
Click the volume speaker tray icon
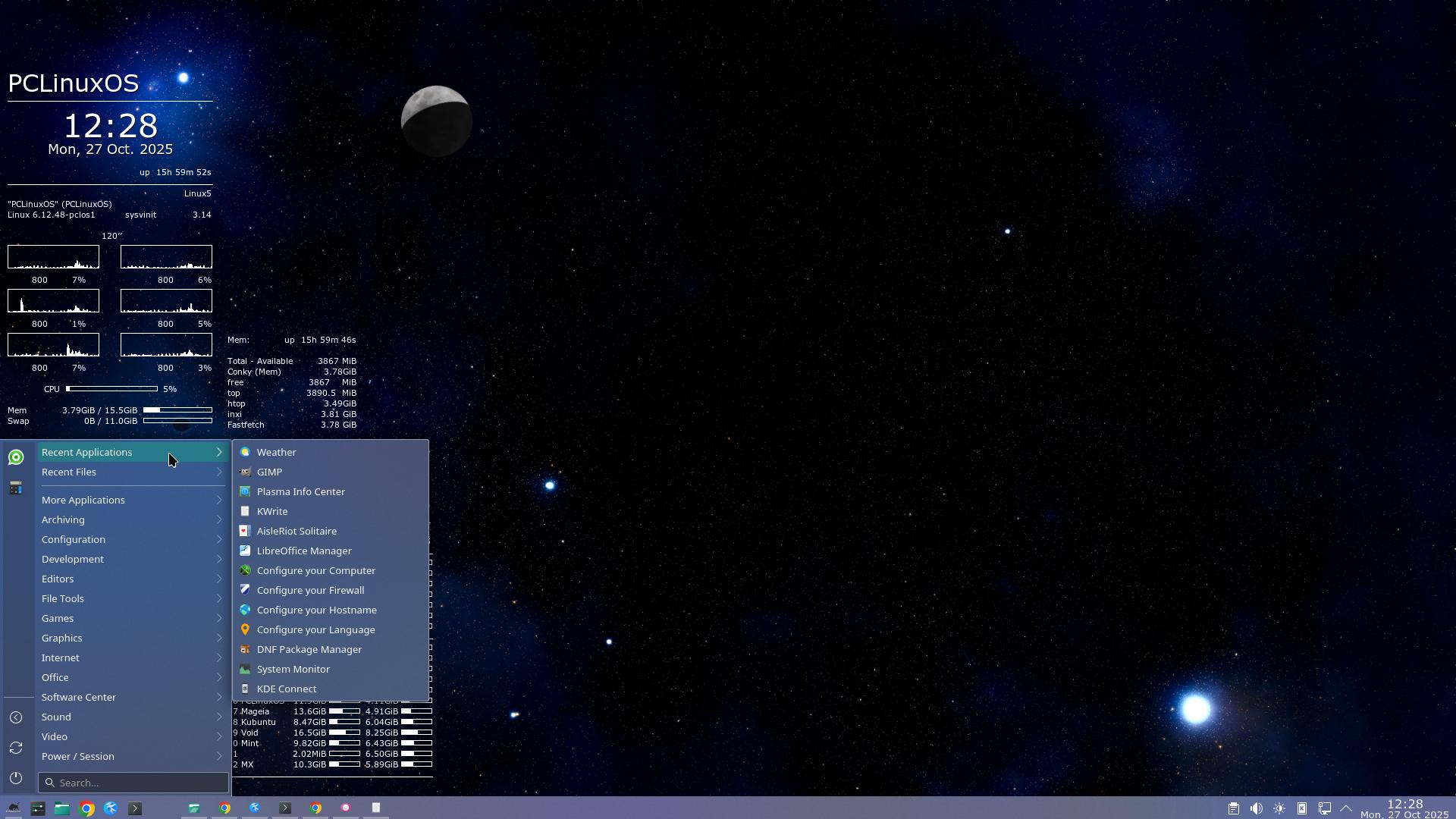point(1257,808)
